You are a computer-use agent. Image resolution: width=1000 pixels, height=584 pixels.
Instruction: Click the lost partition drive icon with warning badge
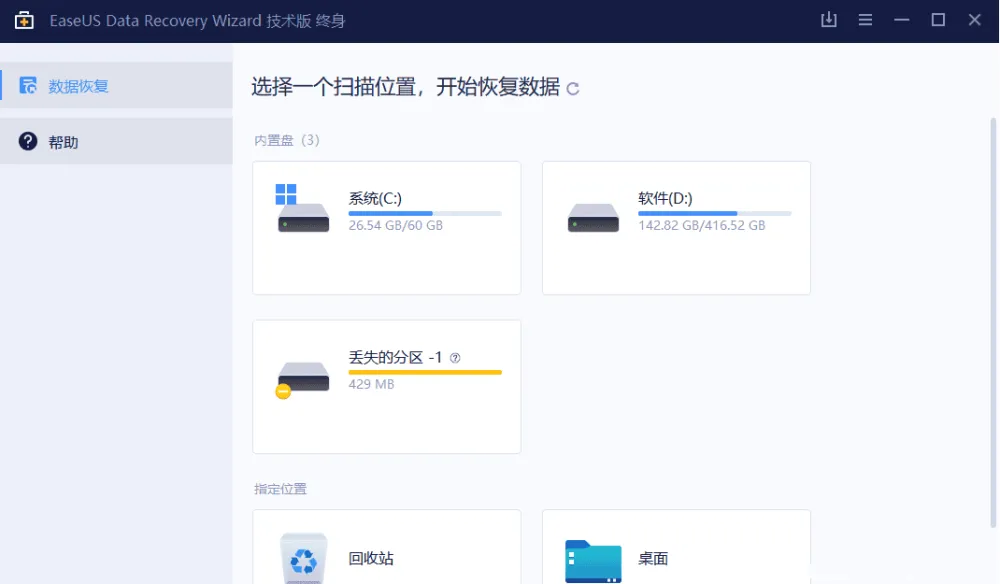click(302, 378)
